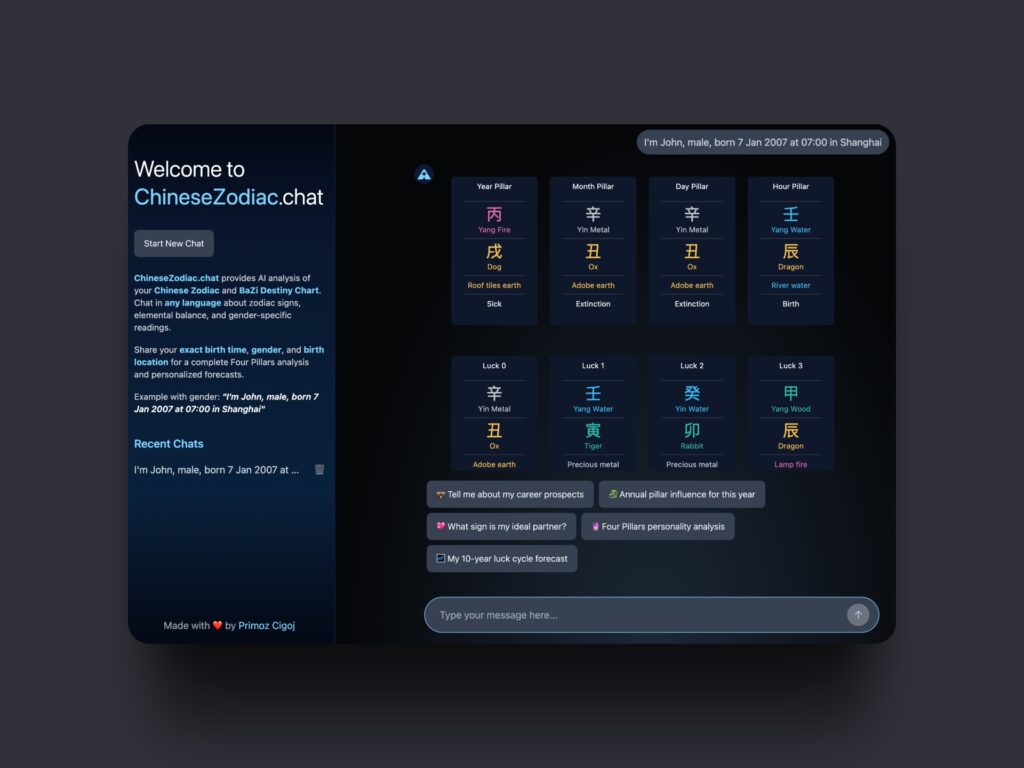Click the assistant avatar icon

[x=424, y=174]
